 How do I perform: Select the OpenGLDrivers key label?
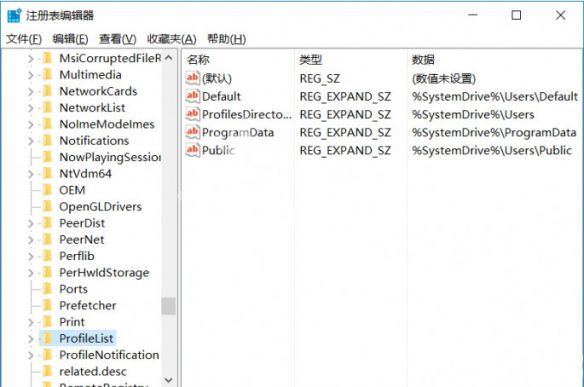101,207
